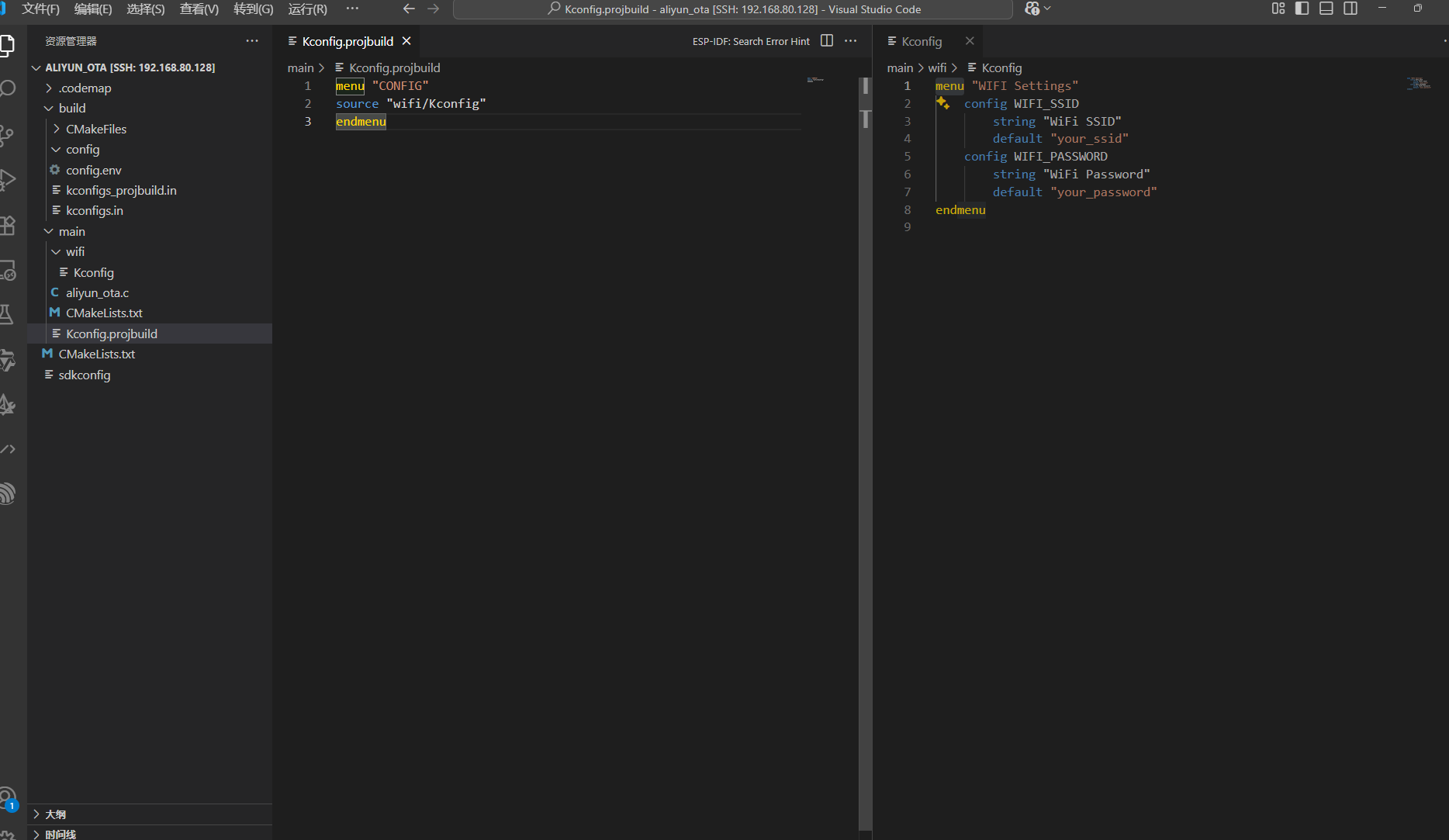Place cursor on 'source "wifi/Kconfig"' line
This screenshot has width=1449, height=840.
(411, 103)
